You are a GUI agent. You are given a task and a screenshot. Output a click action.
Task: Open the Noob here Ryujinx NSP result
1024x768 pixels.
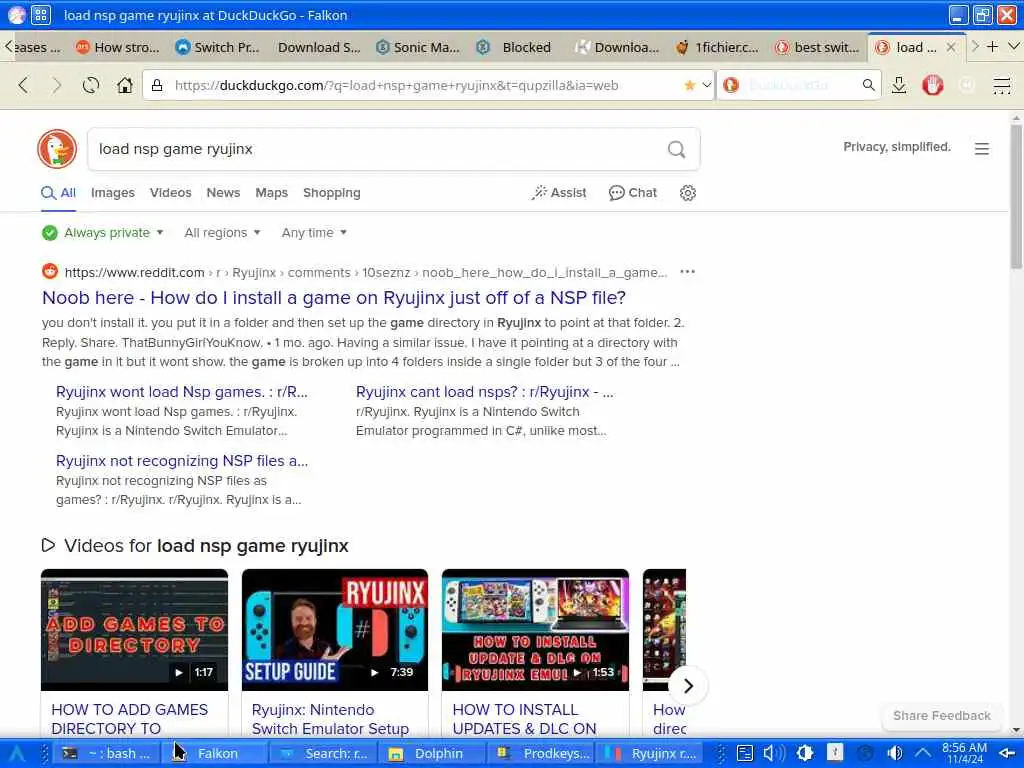coord(334,298)
